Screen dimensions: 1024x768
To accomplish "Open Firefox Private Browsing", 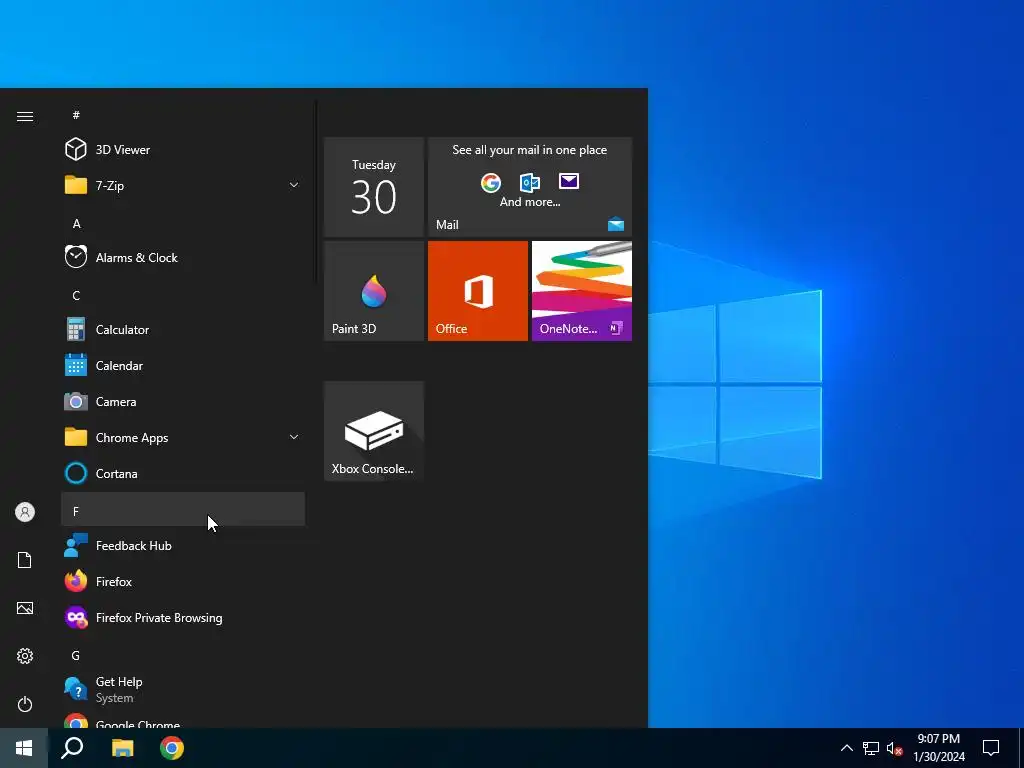I will click(183, 618).
